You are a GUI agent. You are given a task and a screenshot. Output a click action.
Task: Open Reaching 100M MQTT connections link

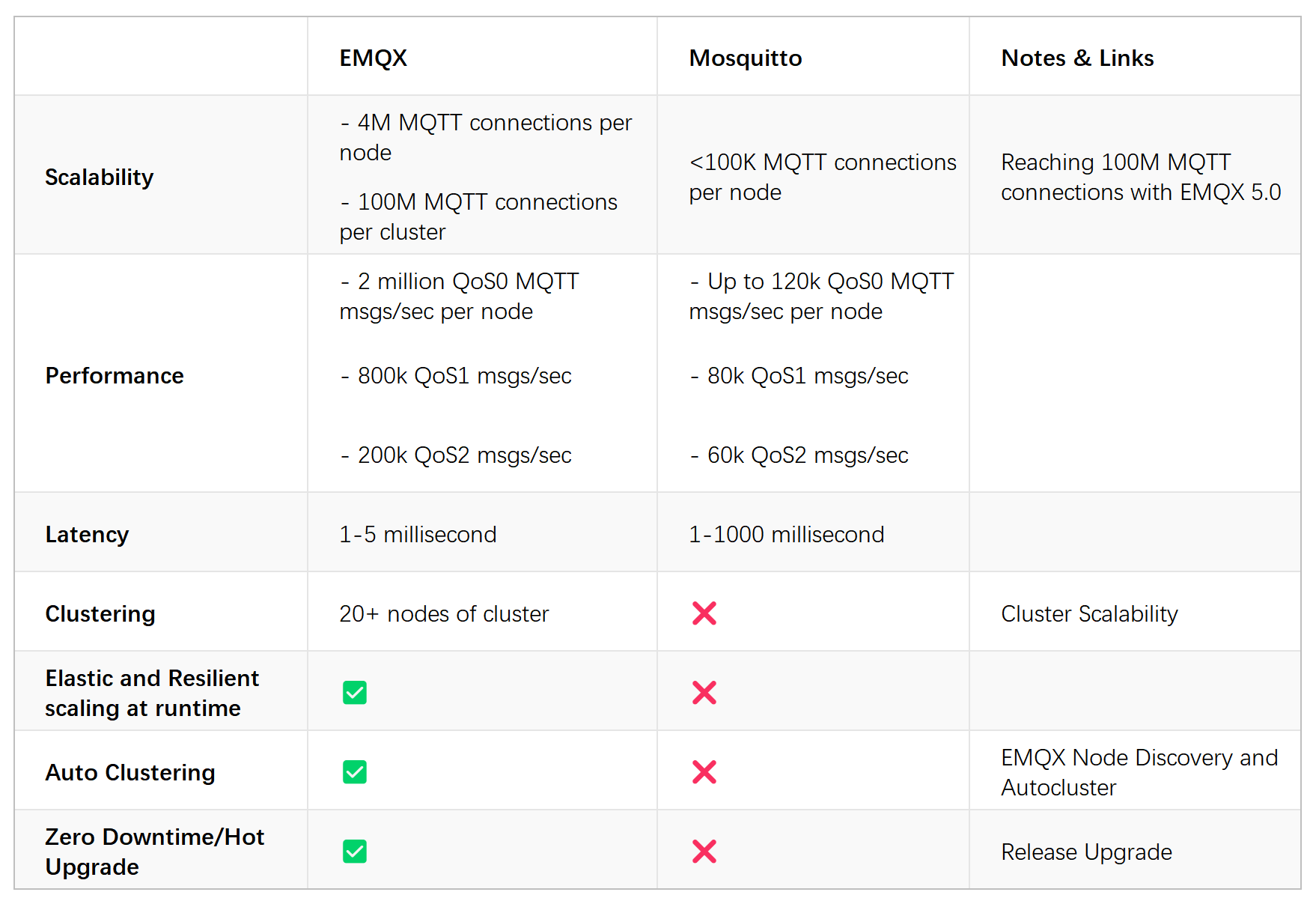pyautogui.click(x=1141, y=178)
